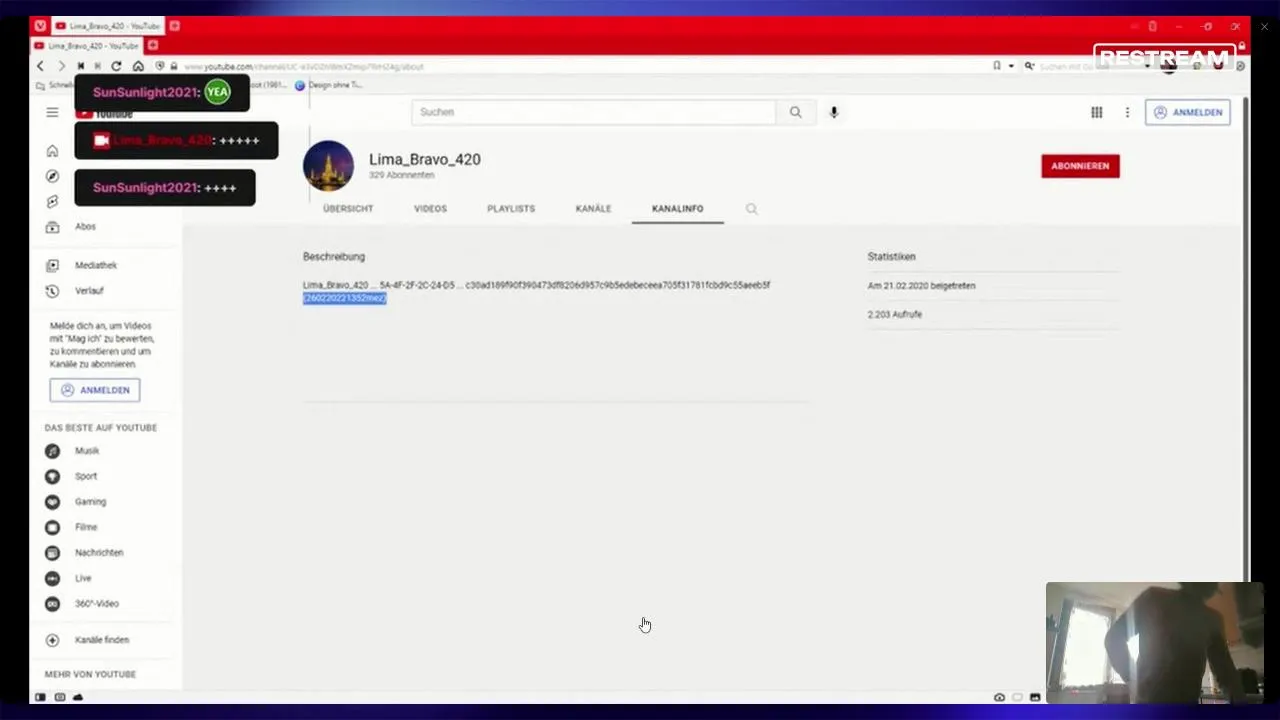Click the channel search magnifier icon
The image size is (1280, 720).
coord(752,209)
